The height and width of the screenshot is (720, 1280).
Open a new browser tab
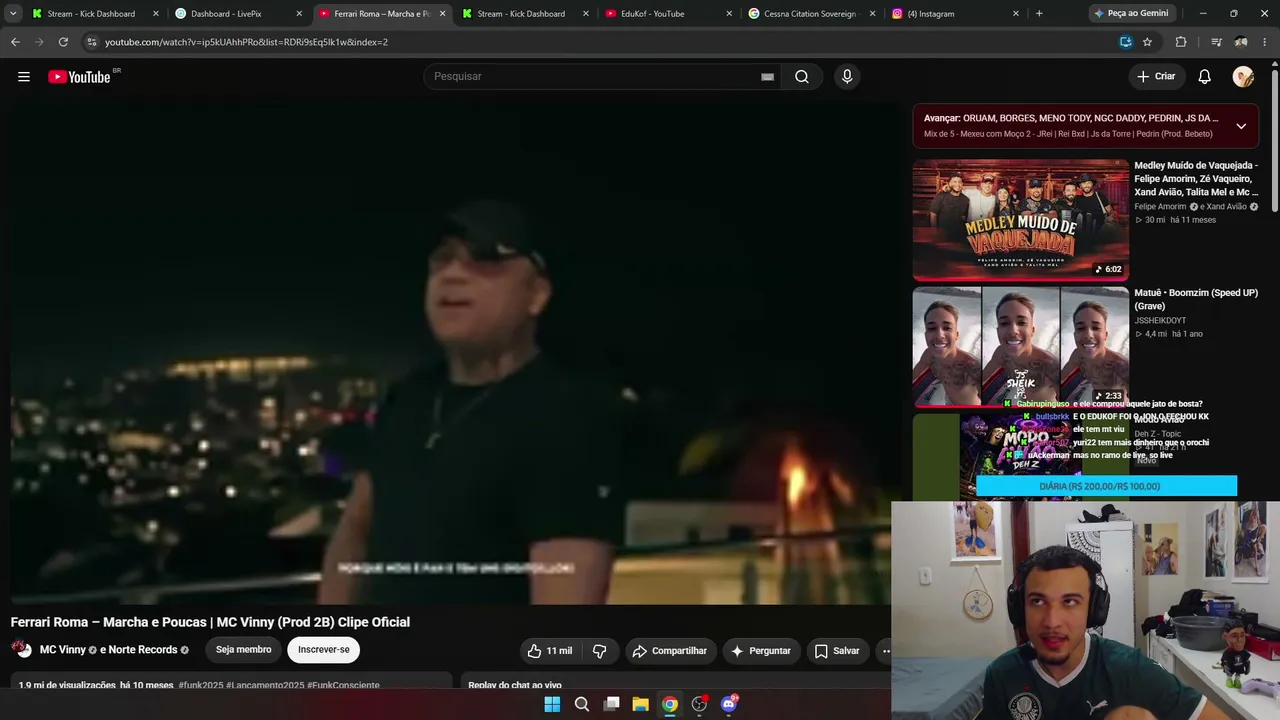1039,14
